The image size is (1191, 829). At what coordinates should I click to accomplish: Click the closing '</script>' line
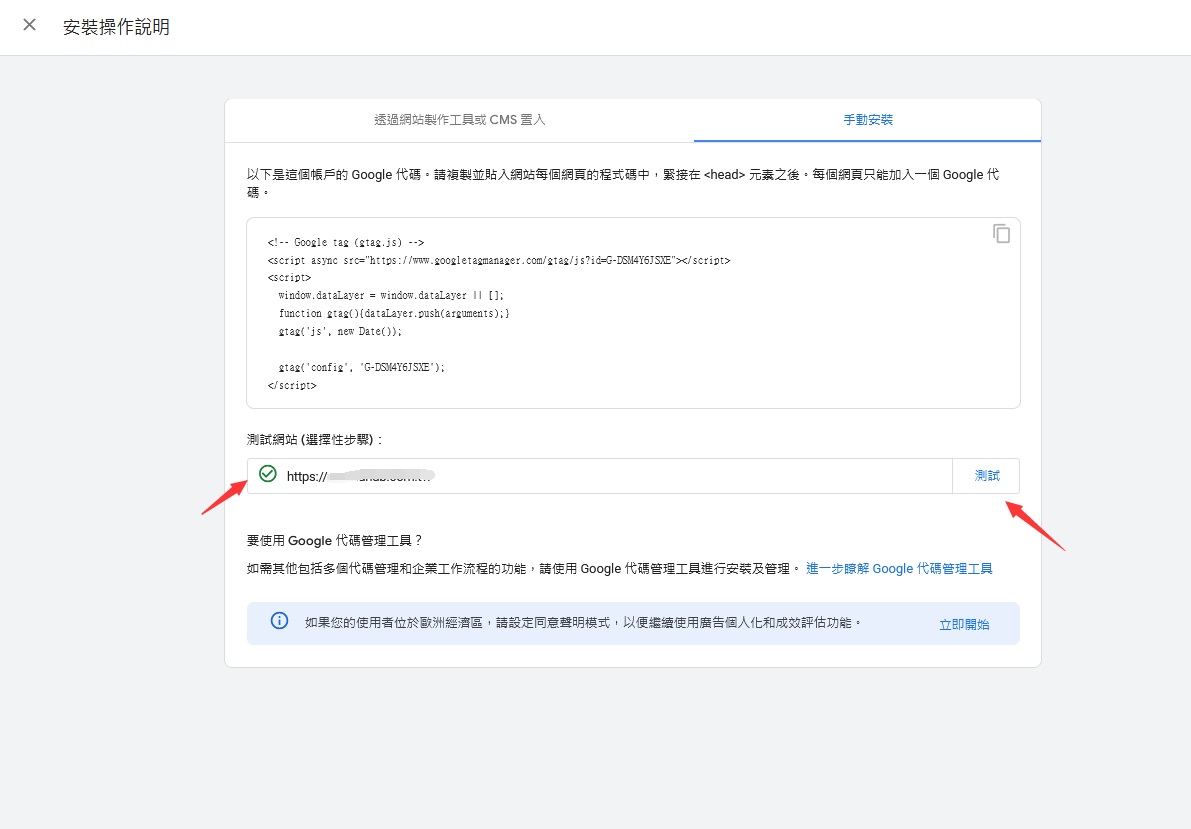292,385
